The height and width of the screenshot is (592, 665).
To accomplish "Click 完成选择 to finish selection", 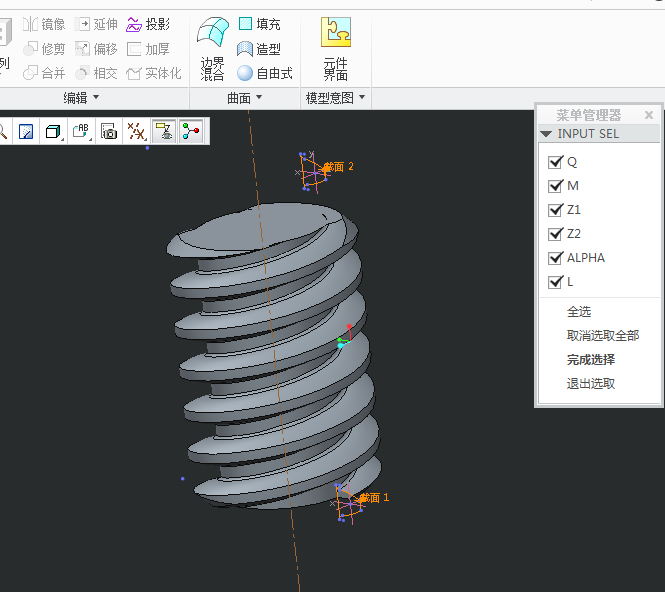I will pos(591,360).
